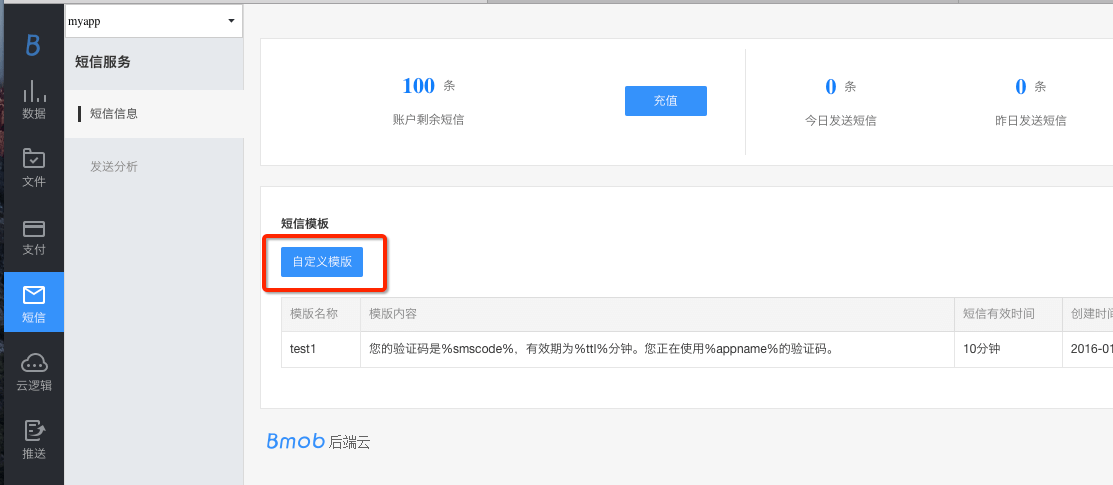
Task: Switch to 发送分析 menu item
Action: 114,166
